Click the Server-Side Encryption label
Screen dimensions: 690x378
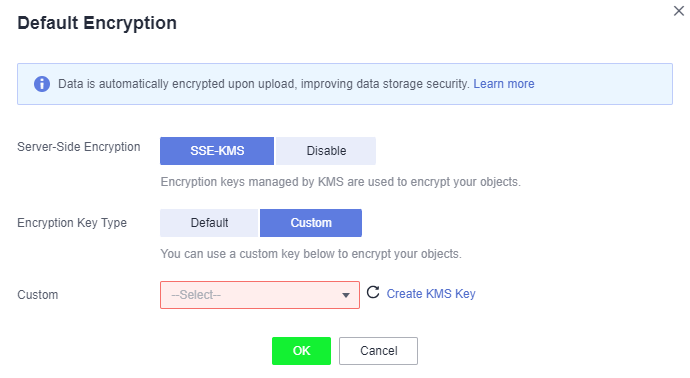pos(79,147)
